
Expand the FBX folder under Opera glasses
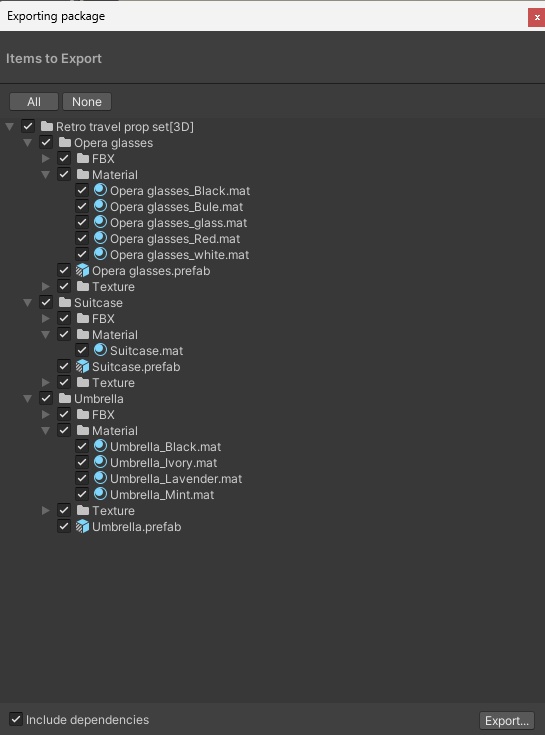[45, 158]
